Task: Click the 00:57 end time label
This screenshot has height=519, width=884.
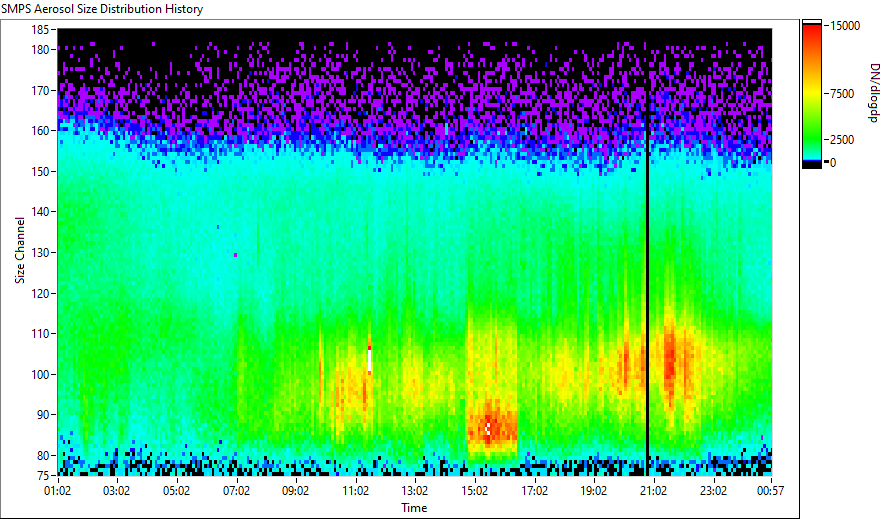Action: coord(770,491)
